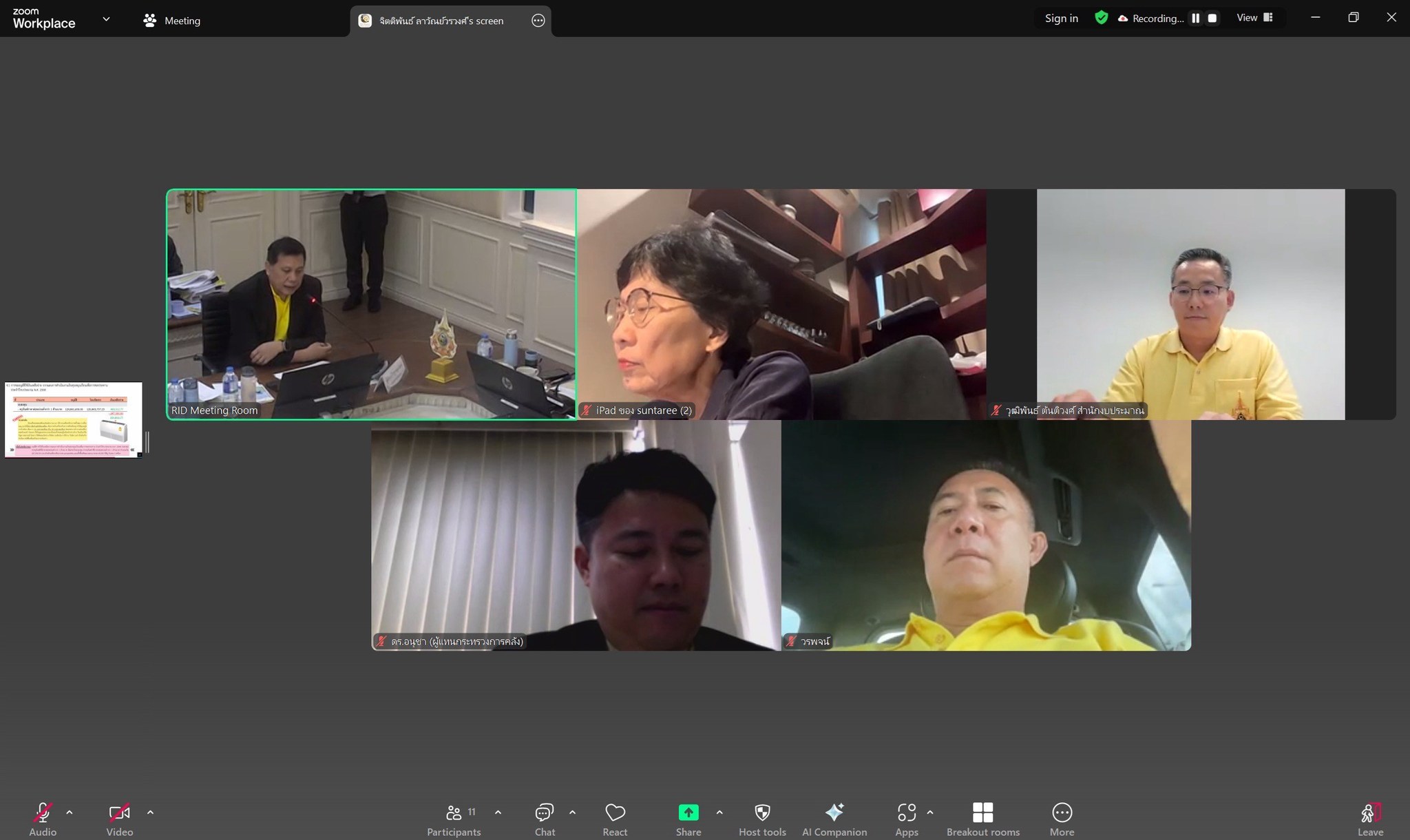Stop the recording with square button

1212,19
